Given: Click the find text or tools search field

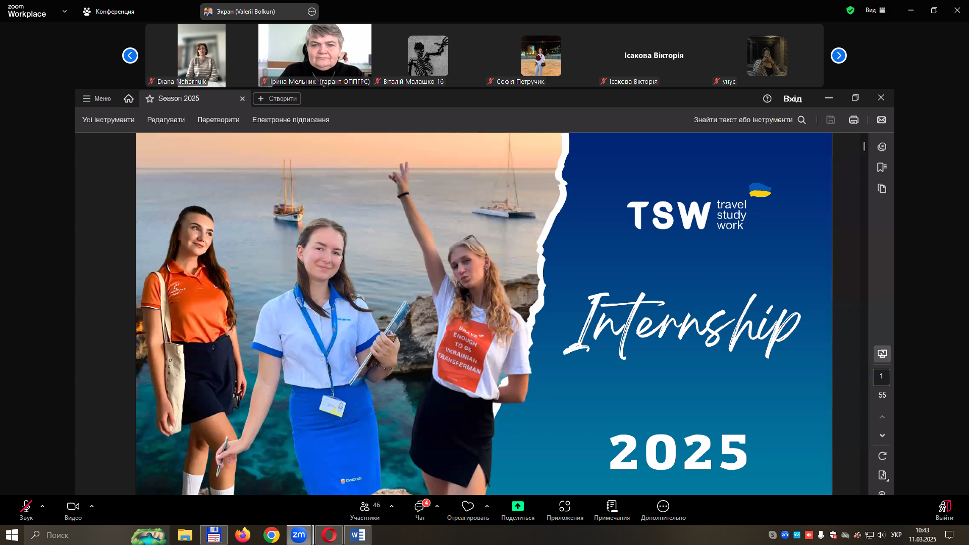Looking at the screenshot, I should click(750, 120).
